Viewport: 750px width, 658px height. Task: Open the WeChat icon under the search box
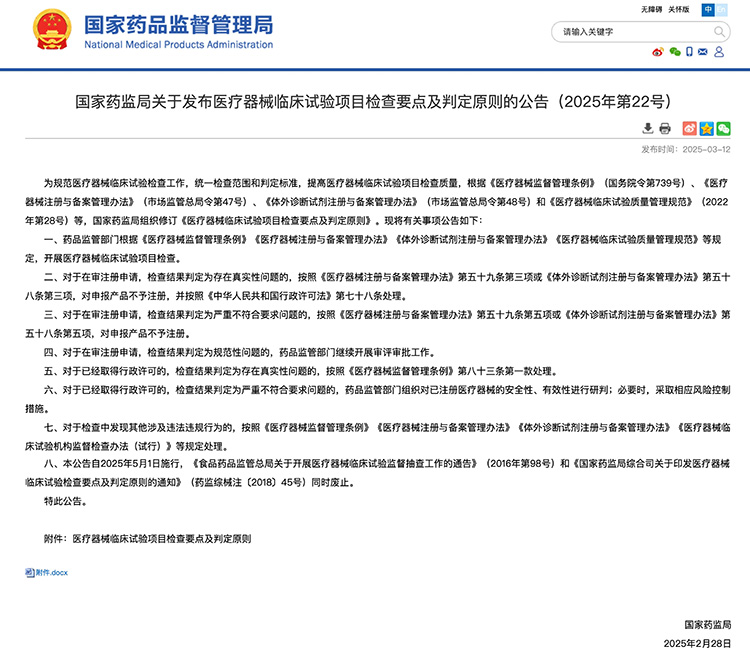[675, 52]
